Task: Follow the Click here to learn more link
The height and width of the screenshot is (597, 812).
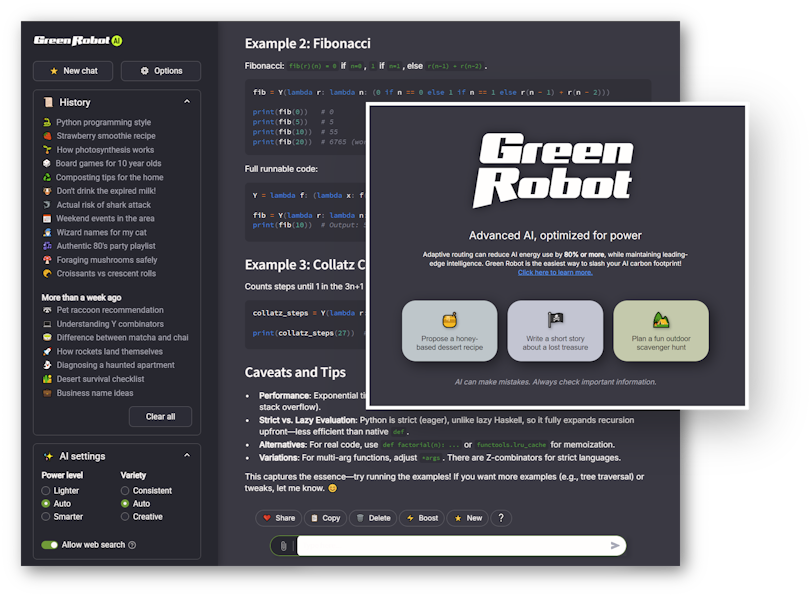Action: [x=555, y=272]
